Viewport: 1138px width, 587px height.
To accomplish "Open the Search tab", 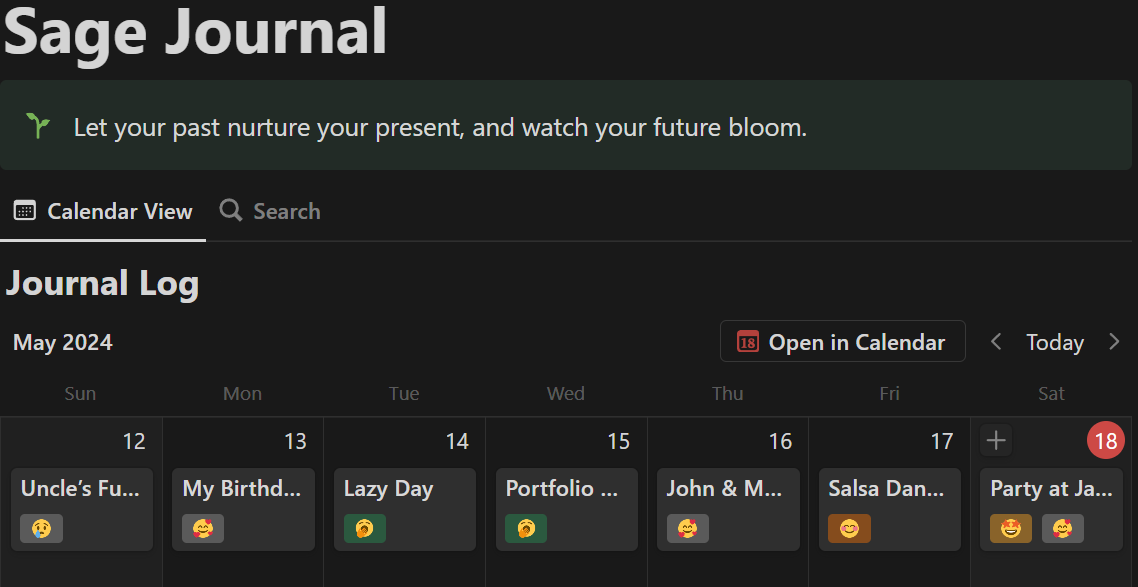I will [x=270, y=211].
